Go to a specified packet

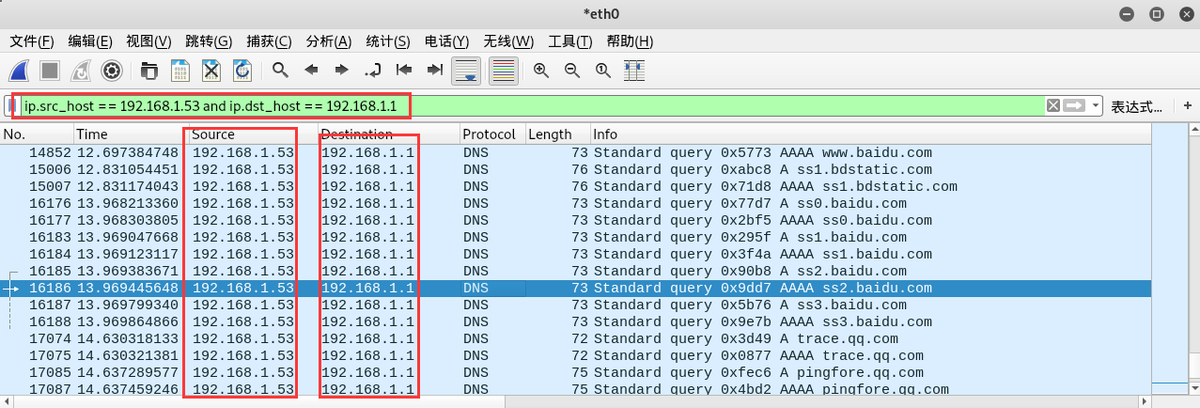373,70
